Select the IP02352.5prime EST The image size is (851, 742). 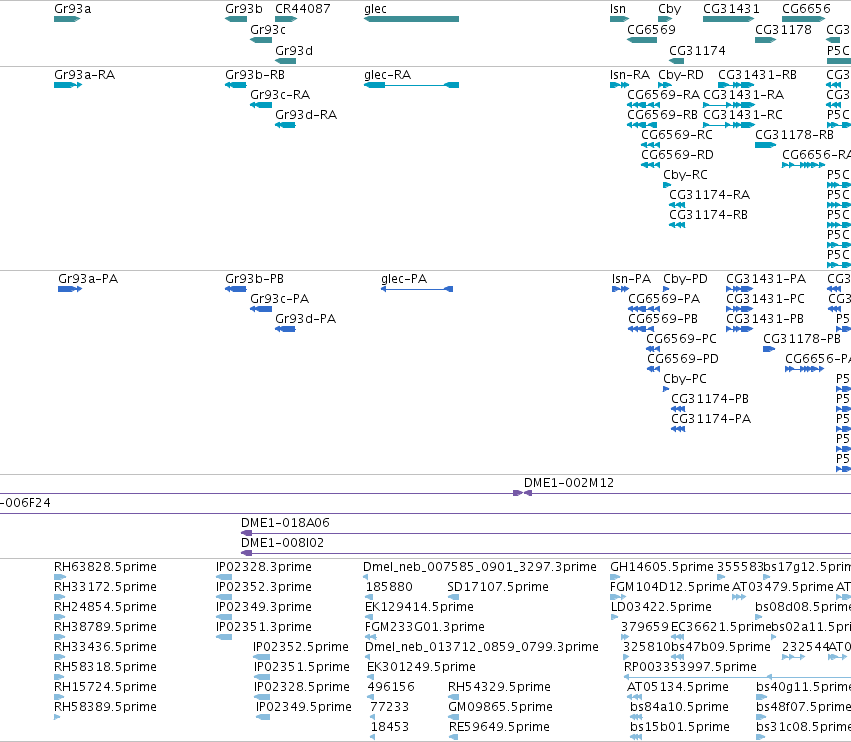tap(262, 657)
